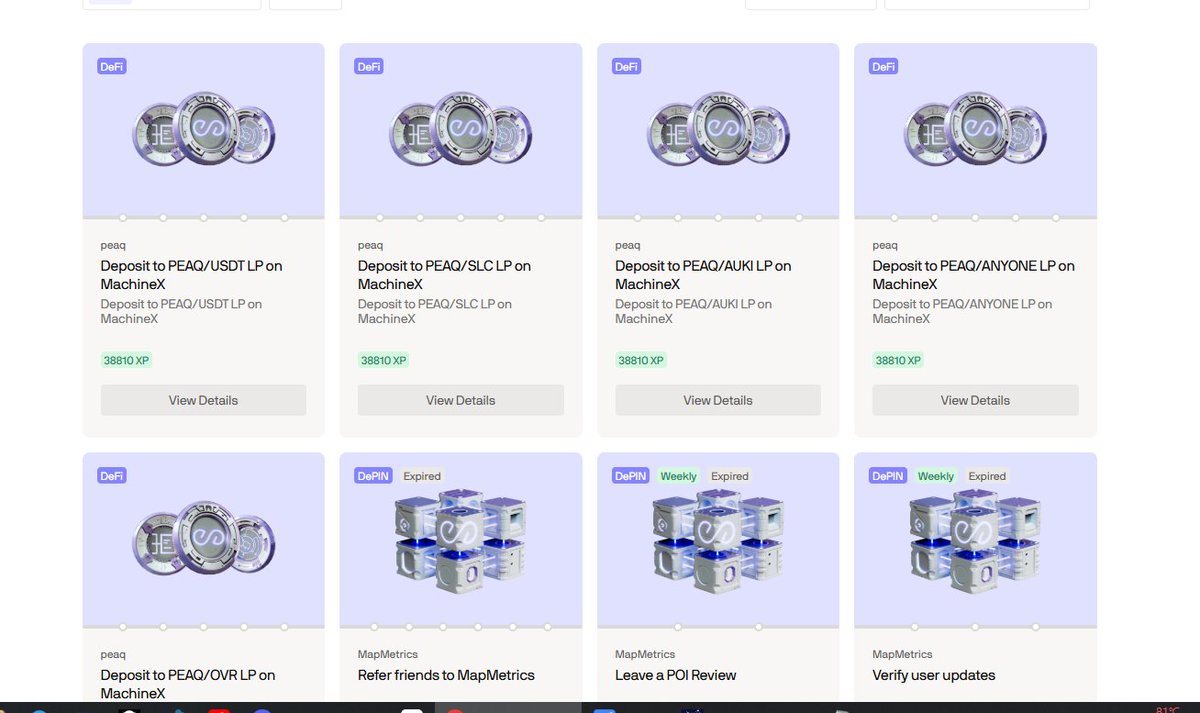Select the Weekly tag on Leave a POI Review card
The height and width of the screenshot is (713, 1200).
(678, 476)
